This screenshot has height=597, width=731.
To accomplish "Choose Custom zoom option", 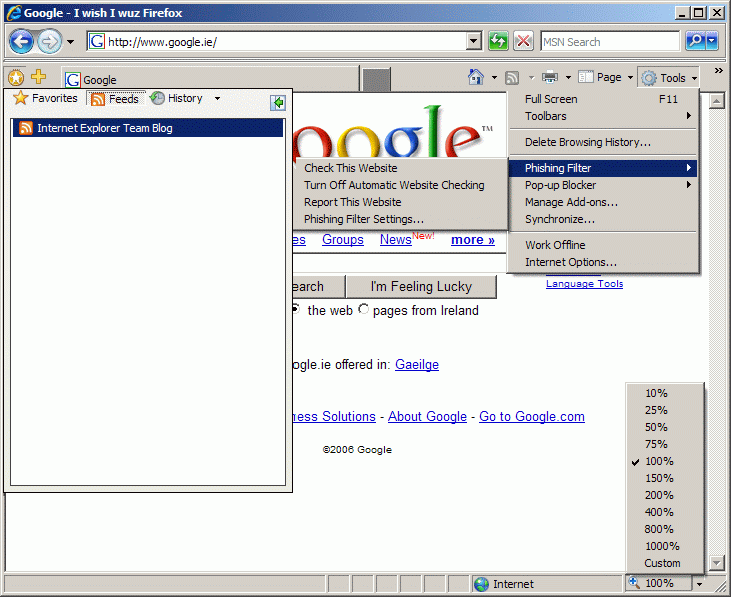I will pos(665,563).
